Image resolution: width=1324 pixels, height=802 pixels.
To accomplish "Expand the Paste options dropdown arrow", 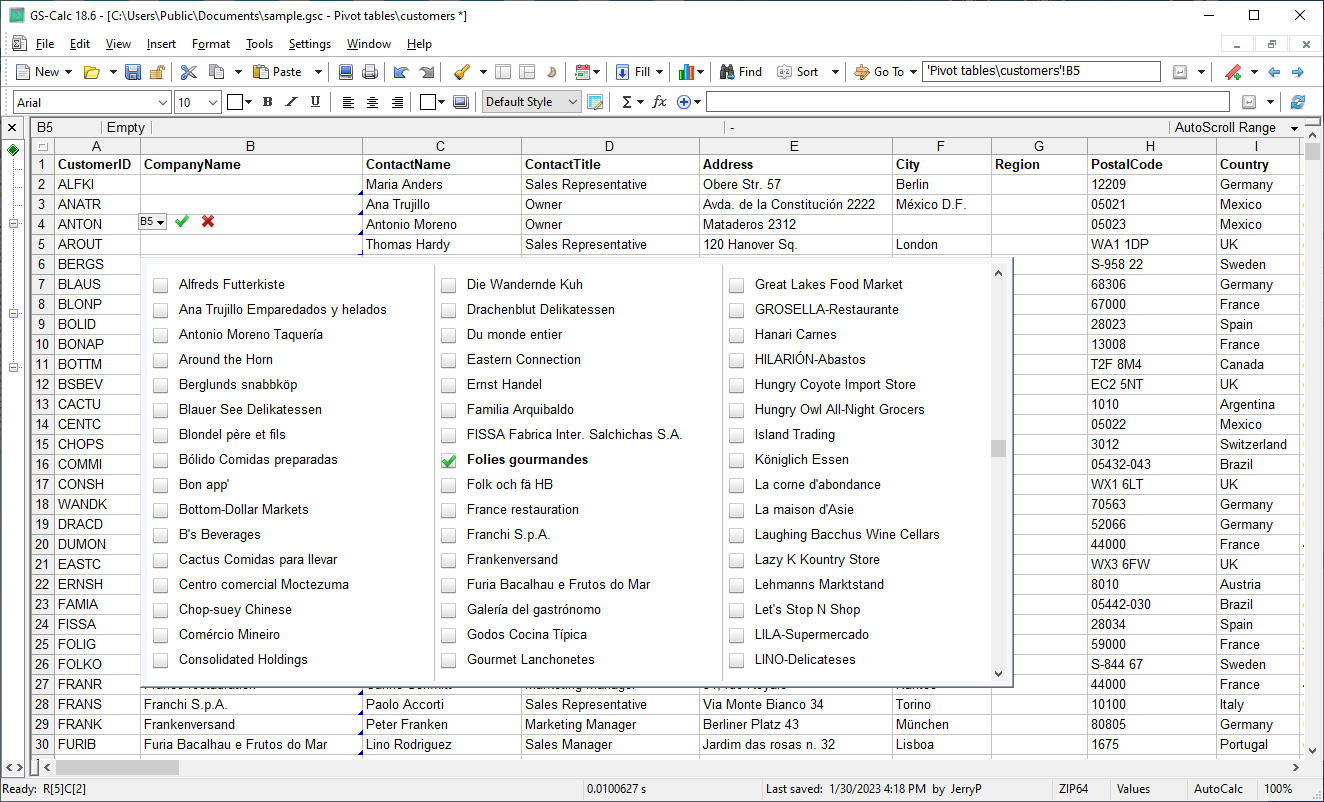I will tap(318, 72).
